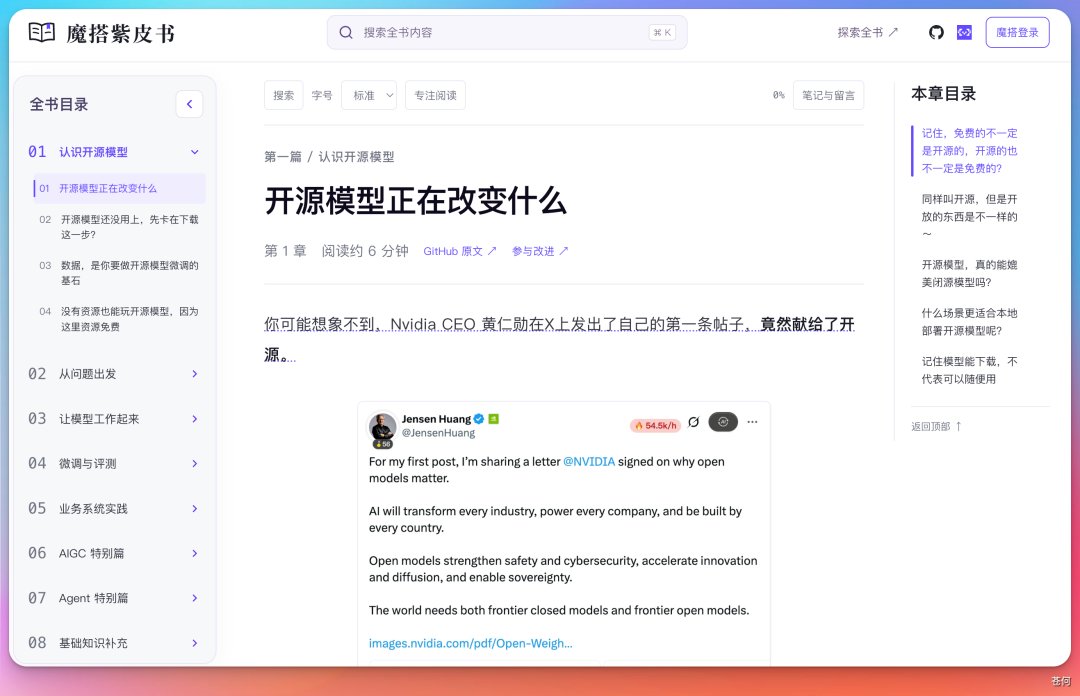
Task: Open the images.nvidia.com/pdf link in the tweet
Action: pos(470,643)
